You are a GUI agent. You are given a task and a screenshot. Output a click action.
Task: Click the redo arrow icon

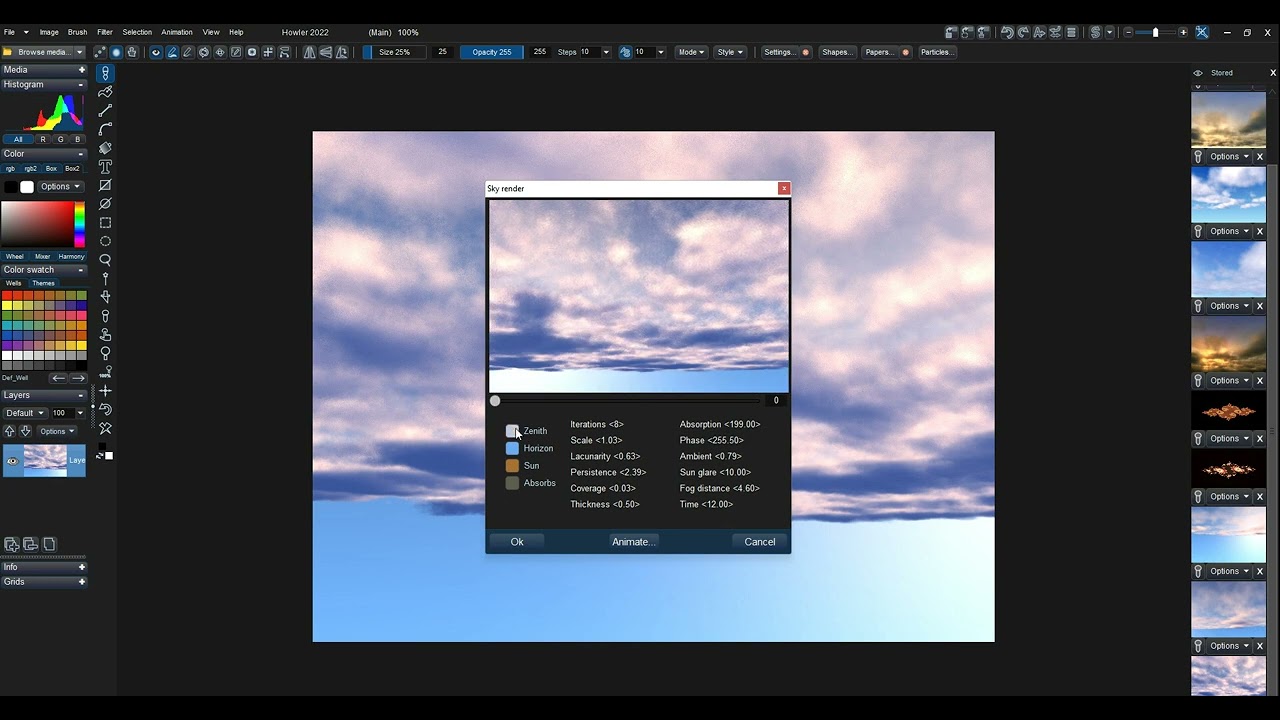tap(1023, 32)
